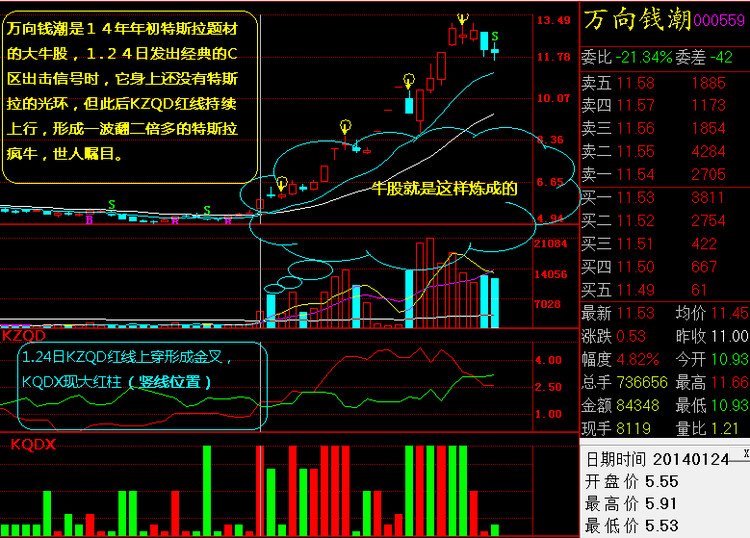Click 买五 volume 61
Screen dimensions: 750x538
point(699,290)
